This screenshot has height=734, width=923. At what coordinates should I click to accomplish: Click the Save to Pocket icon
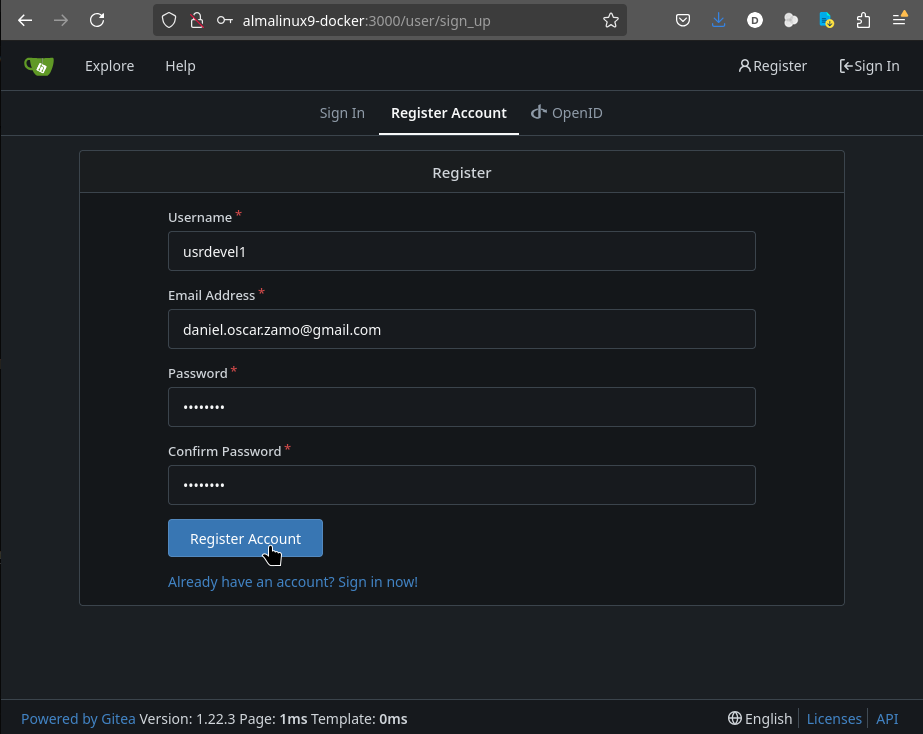(682, 20)
